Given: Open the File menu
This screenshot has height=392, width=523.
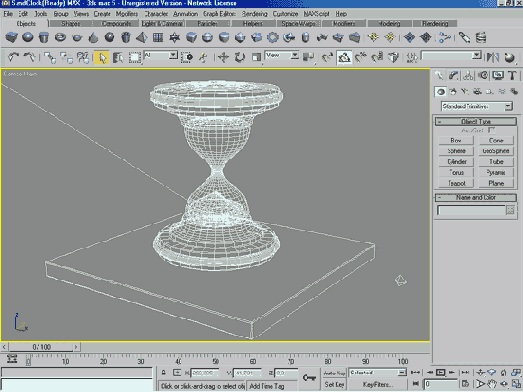Looking at the screenshot, I should click(8, 14).
